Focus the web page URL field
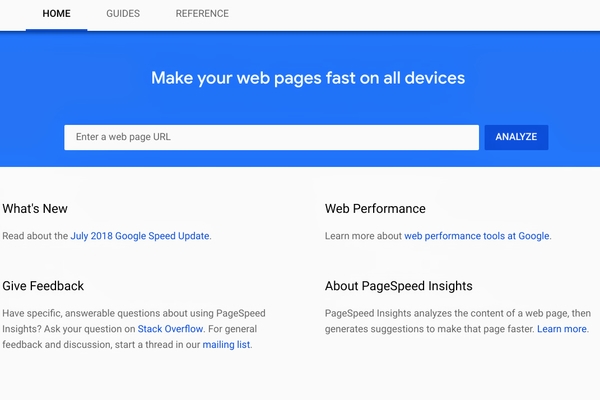 tap(271, 137)
